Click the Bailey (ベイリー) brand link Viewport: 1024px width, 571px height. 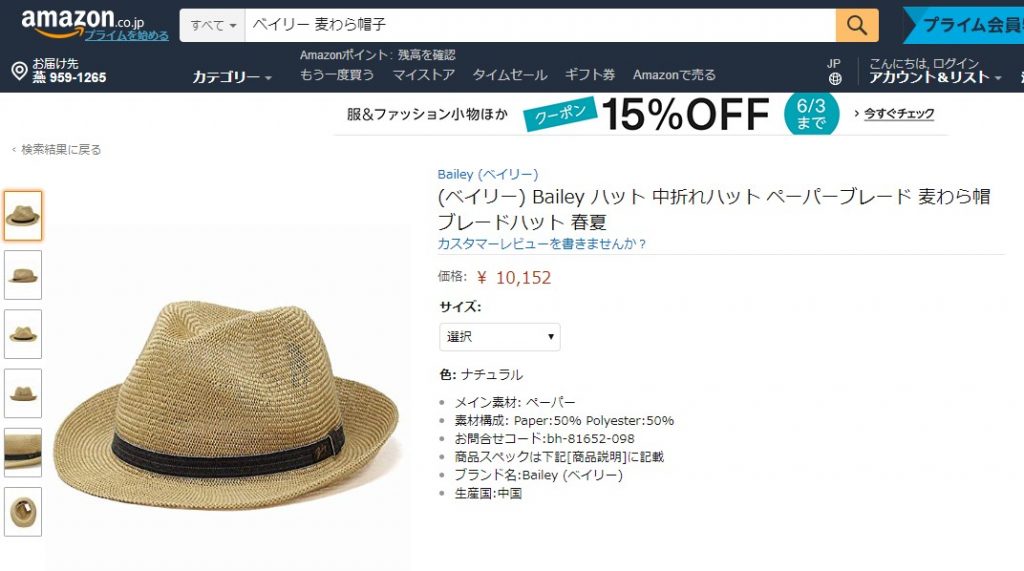(x=488, y=174)
